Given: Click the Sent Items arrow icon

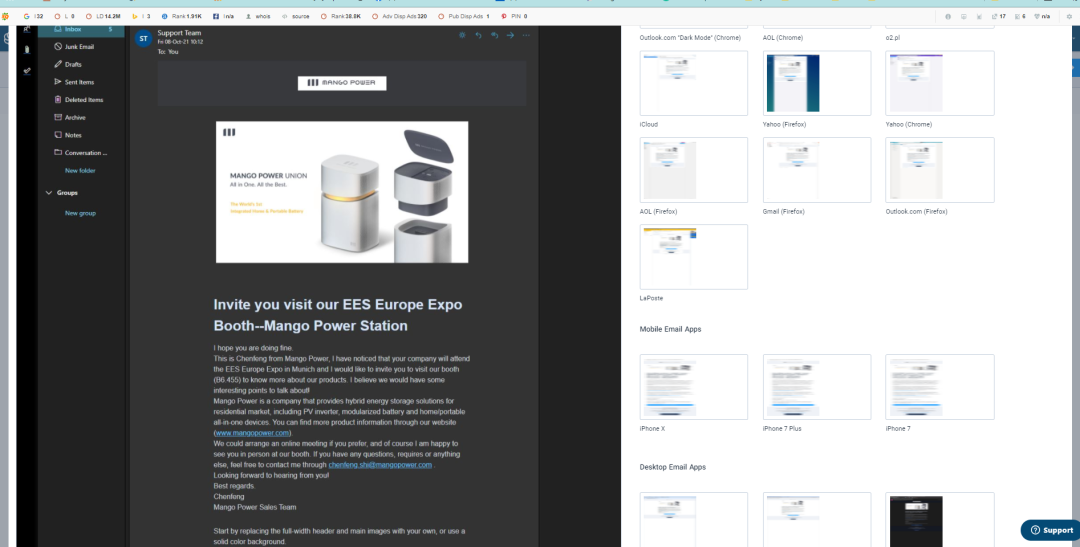Looking at the screenshot, I should pos(59,82).
